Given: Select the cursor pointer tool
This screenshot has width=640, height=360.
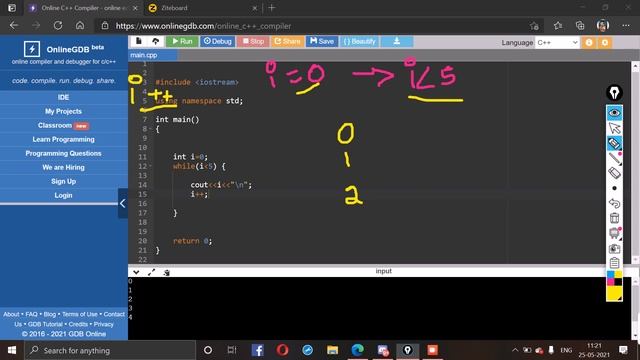Looking at the screenshot, I should click(614, 128).
